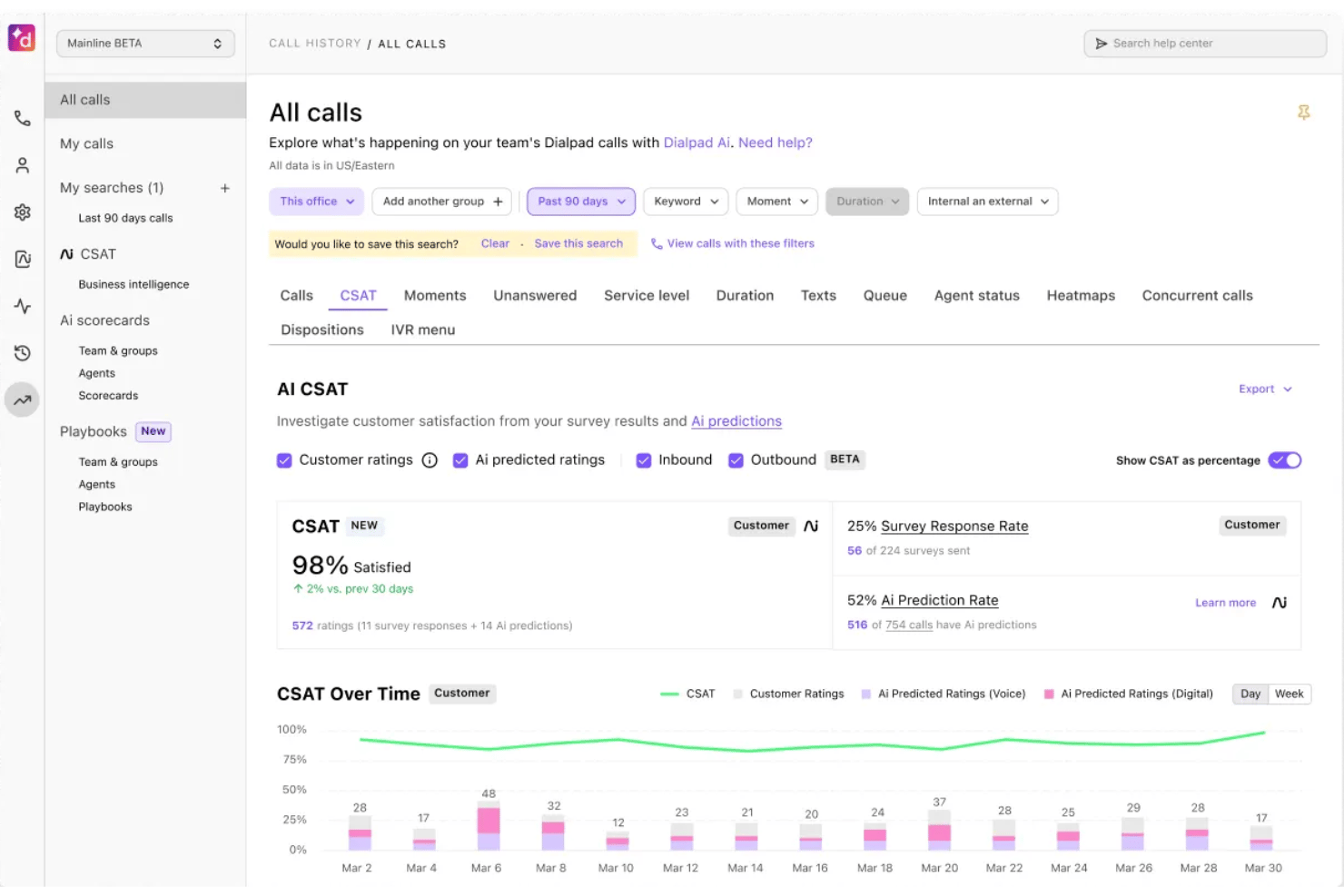Open the phone calls sidebar icon

point(23,118)
